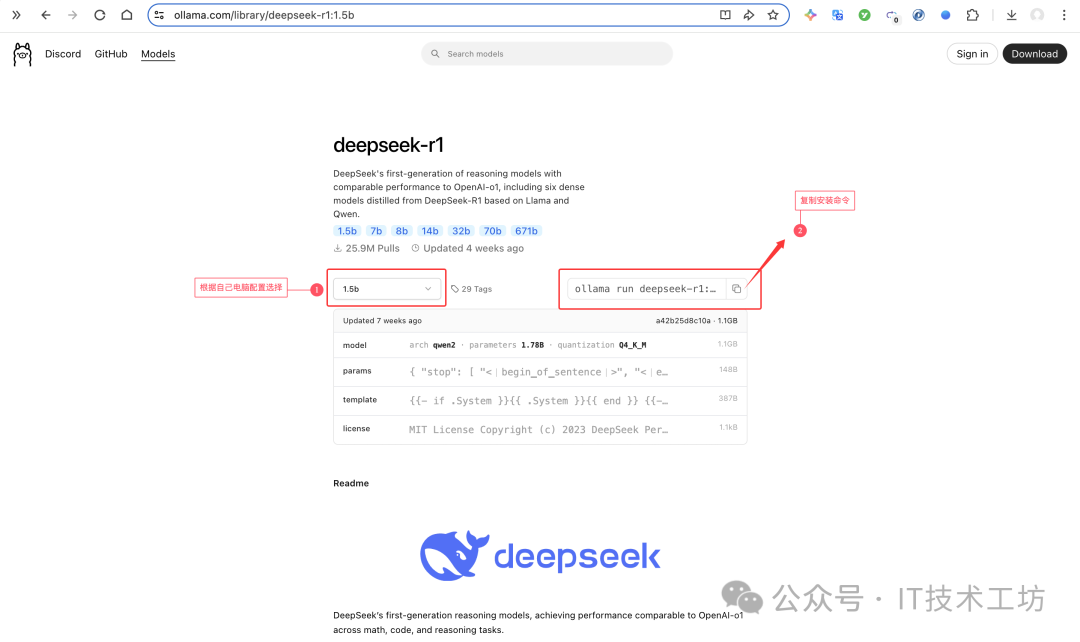Open the model file row
The image size is (1080, 642).
pyautogui.click(x=540, y=344)
